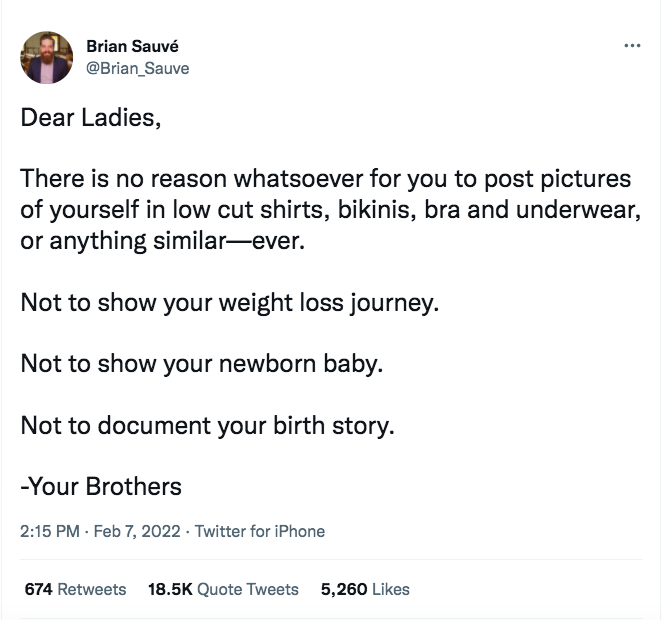Visit the @Brian_Sauve handle
Image resolution: width=662 pixels, height=620 pixels.
coord(138,68)
